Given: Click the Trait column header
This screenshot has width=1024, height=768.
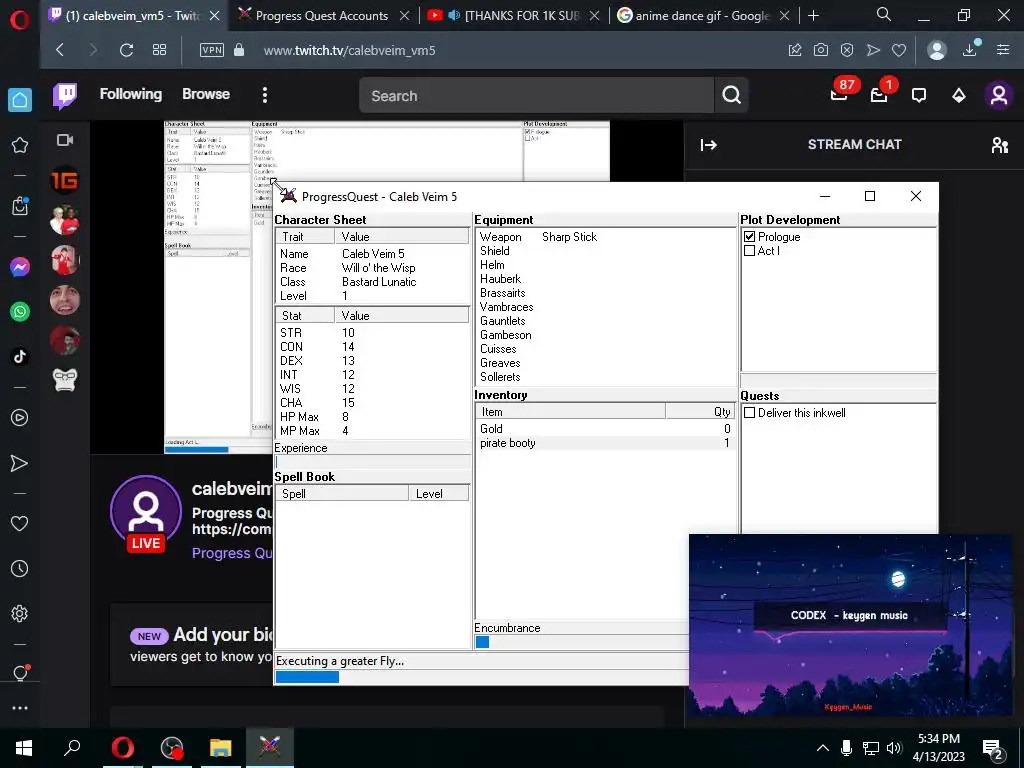Looking at the screenshot, I should point(305,236).
